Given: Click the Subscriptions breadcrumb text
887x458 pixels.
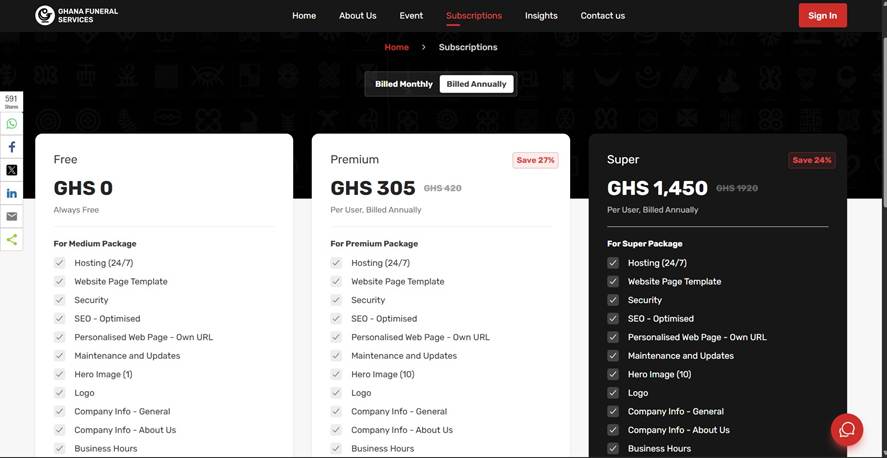Looking at the screenshot, I should click(468, 47).
